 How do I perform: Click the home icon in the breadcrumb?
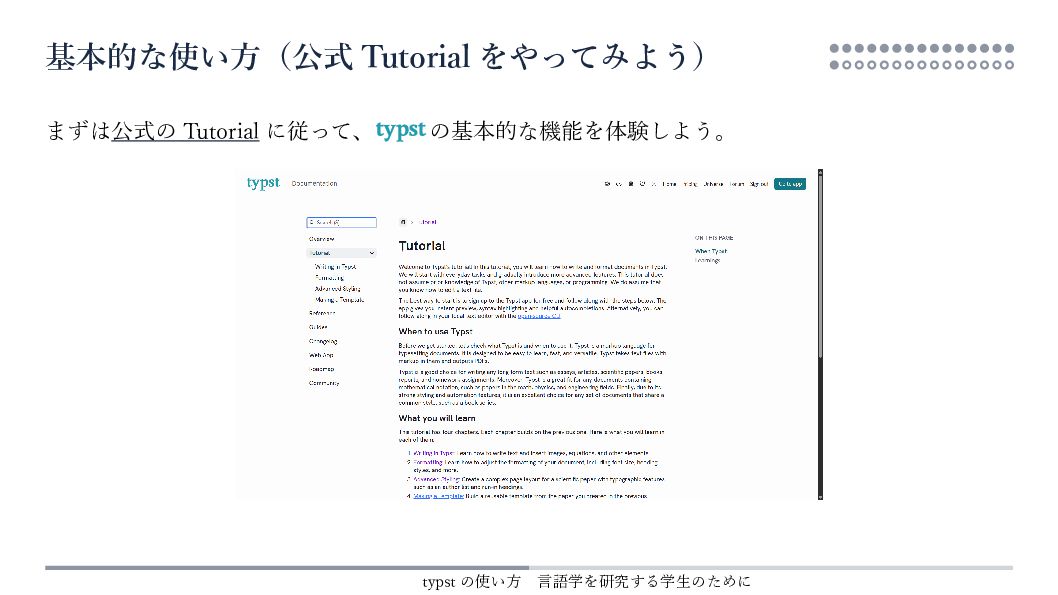[403, 222]
